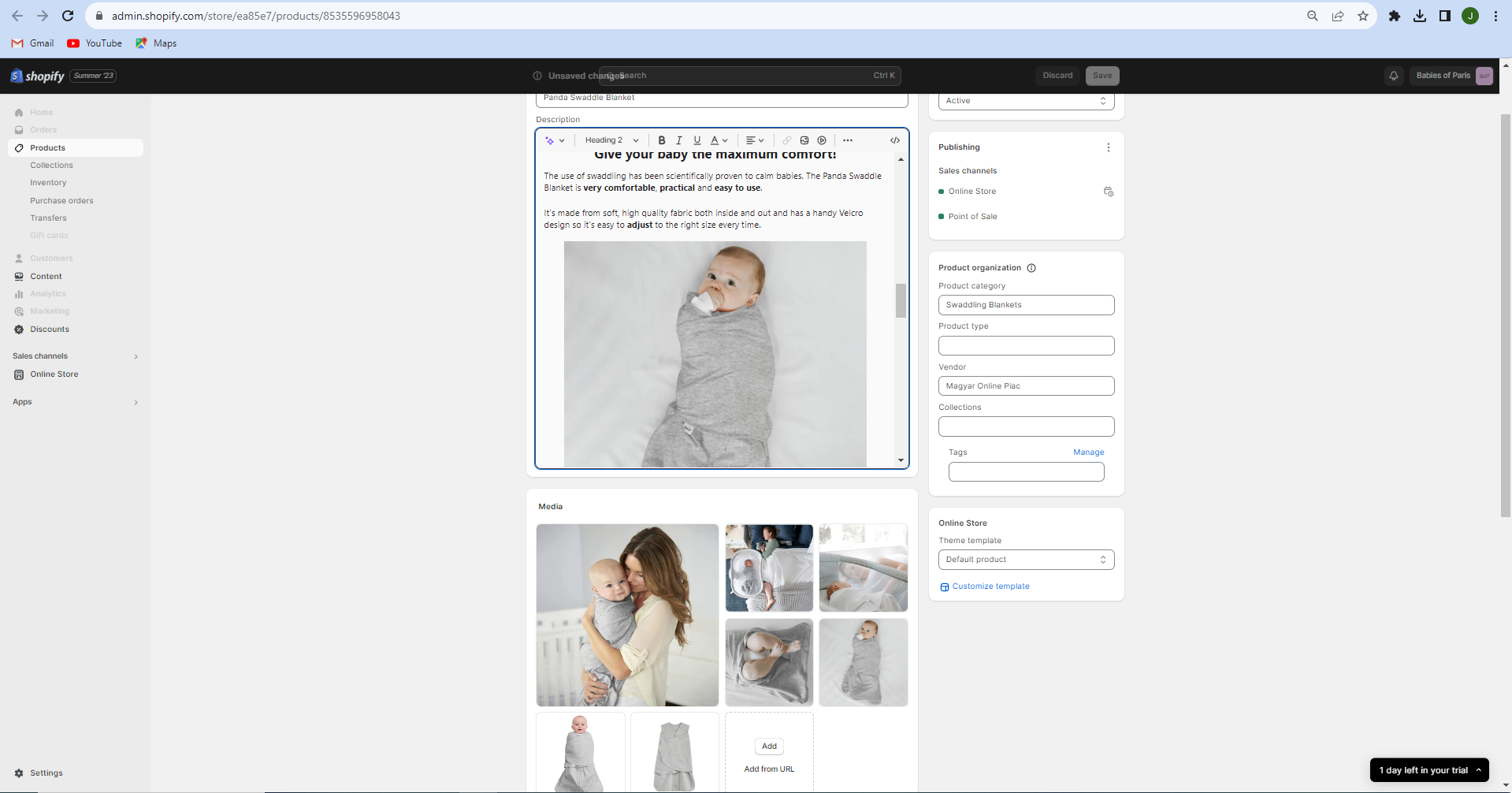Image resolution: width=1512 pixels, height=793 pixels.
Task: Open Gmail bookmark
Action: tap(33, 43)
